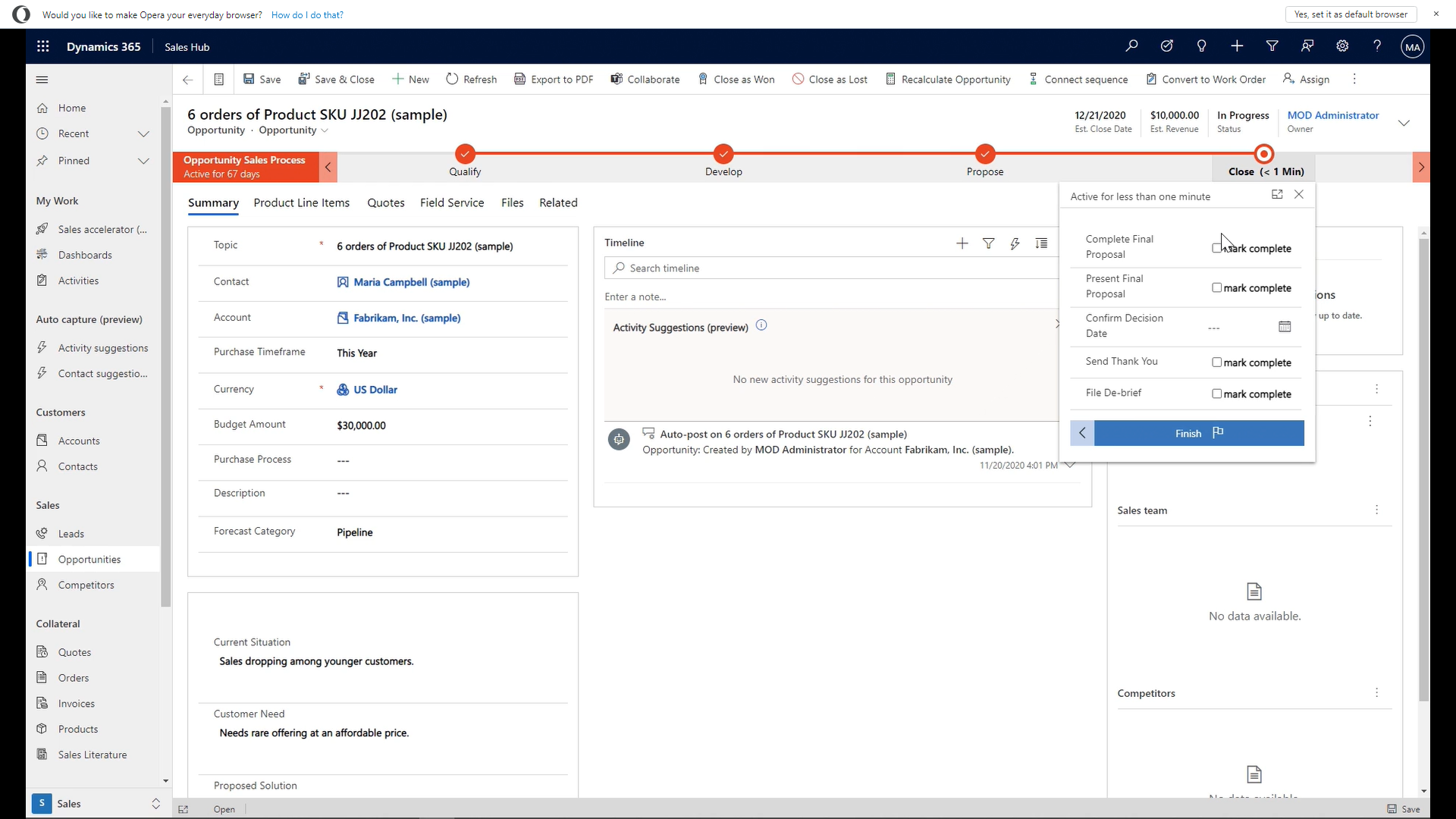Click the Finish button

coord(1199,433)
